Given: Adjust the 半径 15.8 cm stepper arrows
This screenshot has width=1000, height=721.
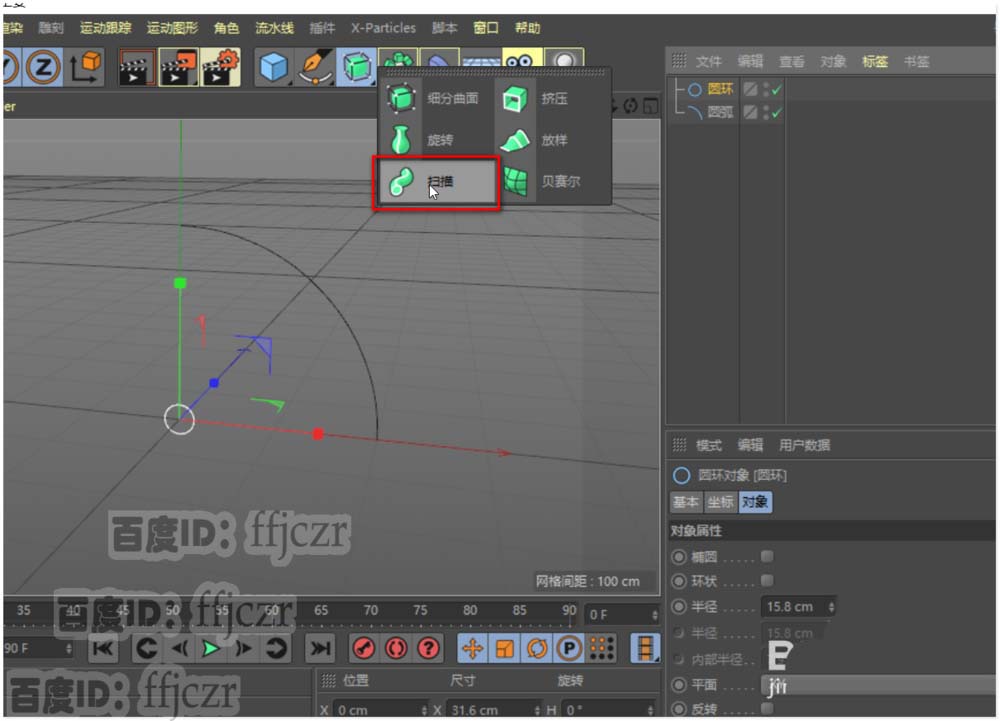Looking at the screenshot, I should point(831,607).
